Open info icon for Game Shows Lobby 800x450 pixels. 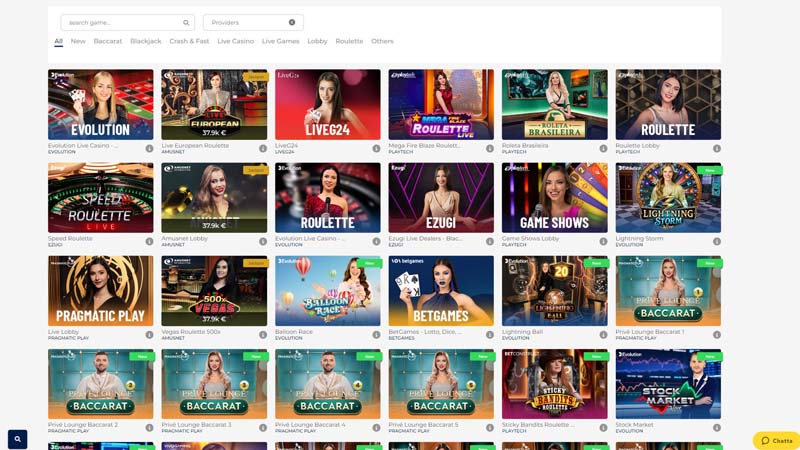[603, 241]
